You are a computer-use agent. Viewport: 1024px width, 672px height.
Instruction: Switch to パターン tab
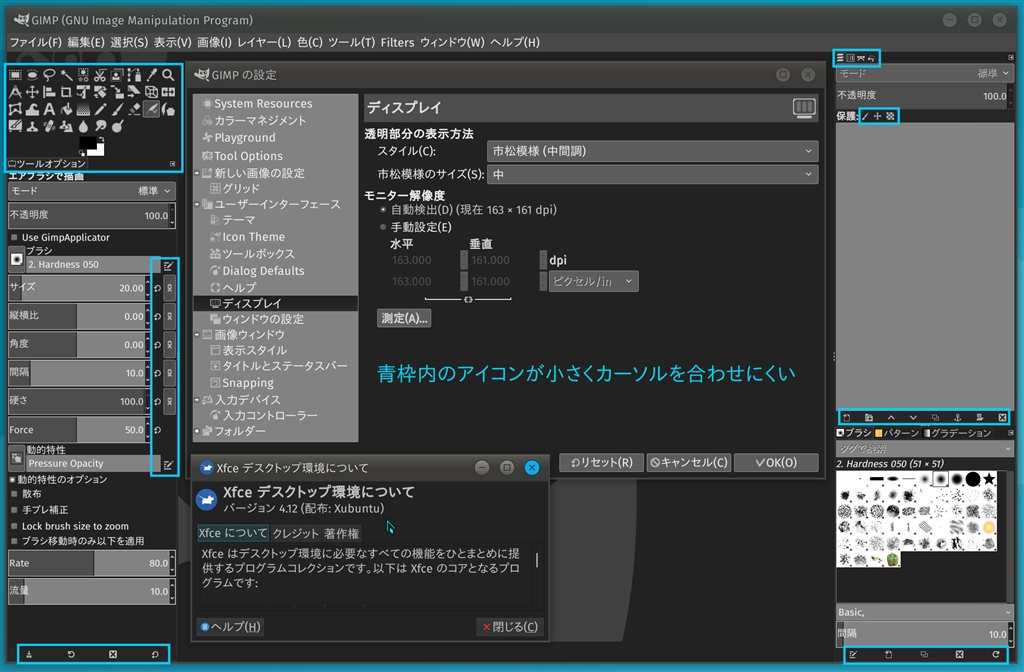point(897,433)
